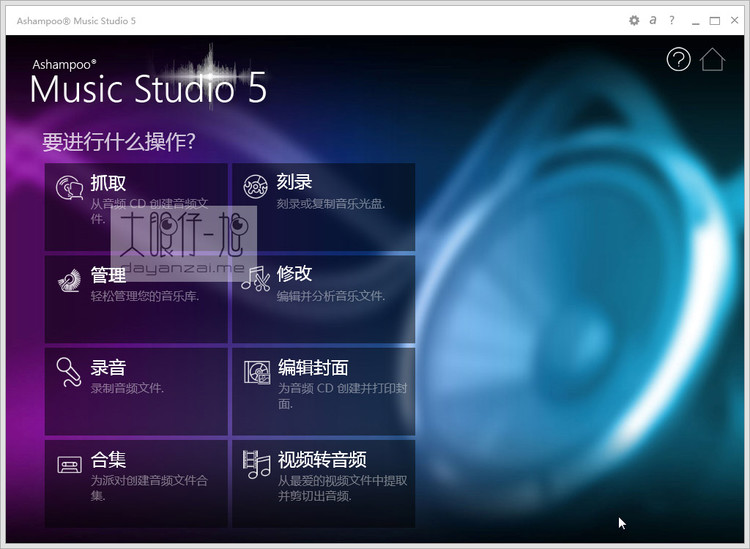Click description text 刻录或复制音乐光盘

331,204
